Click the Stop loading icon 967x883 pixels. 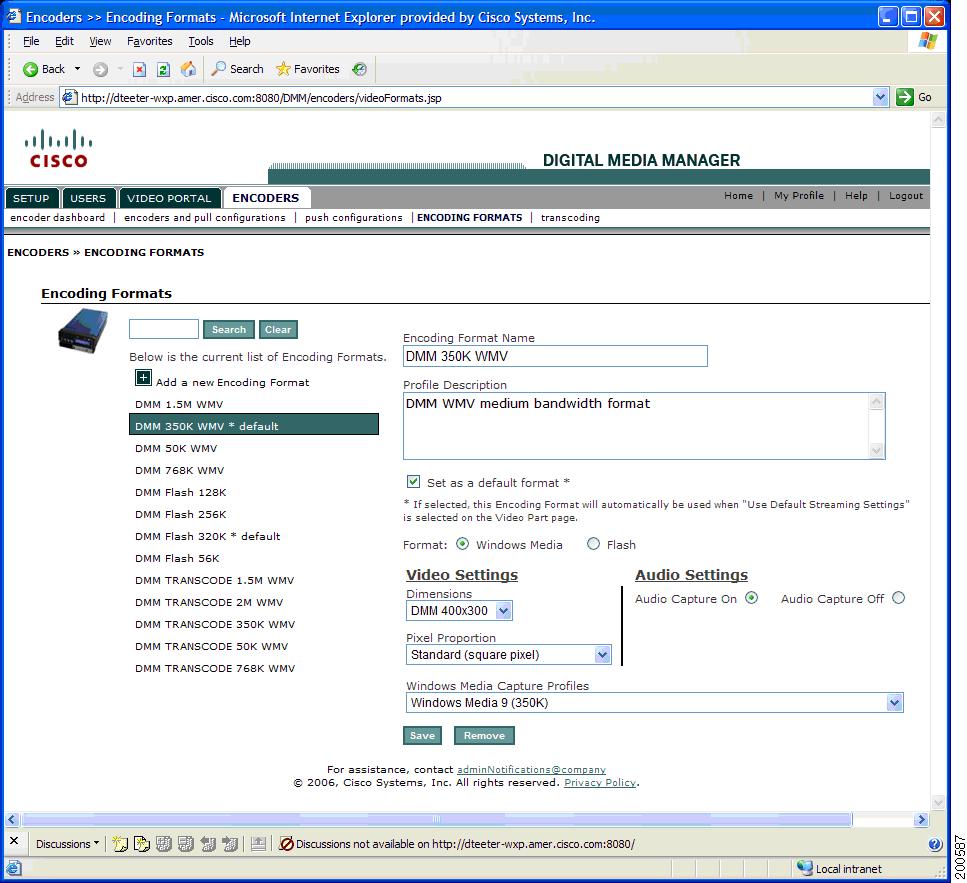coord(139,69)
